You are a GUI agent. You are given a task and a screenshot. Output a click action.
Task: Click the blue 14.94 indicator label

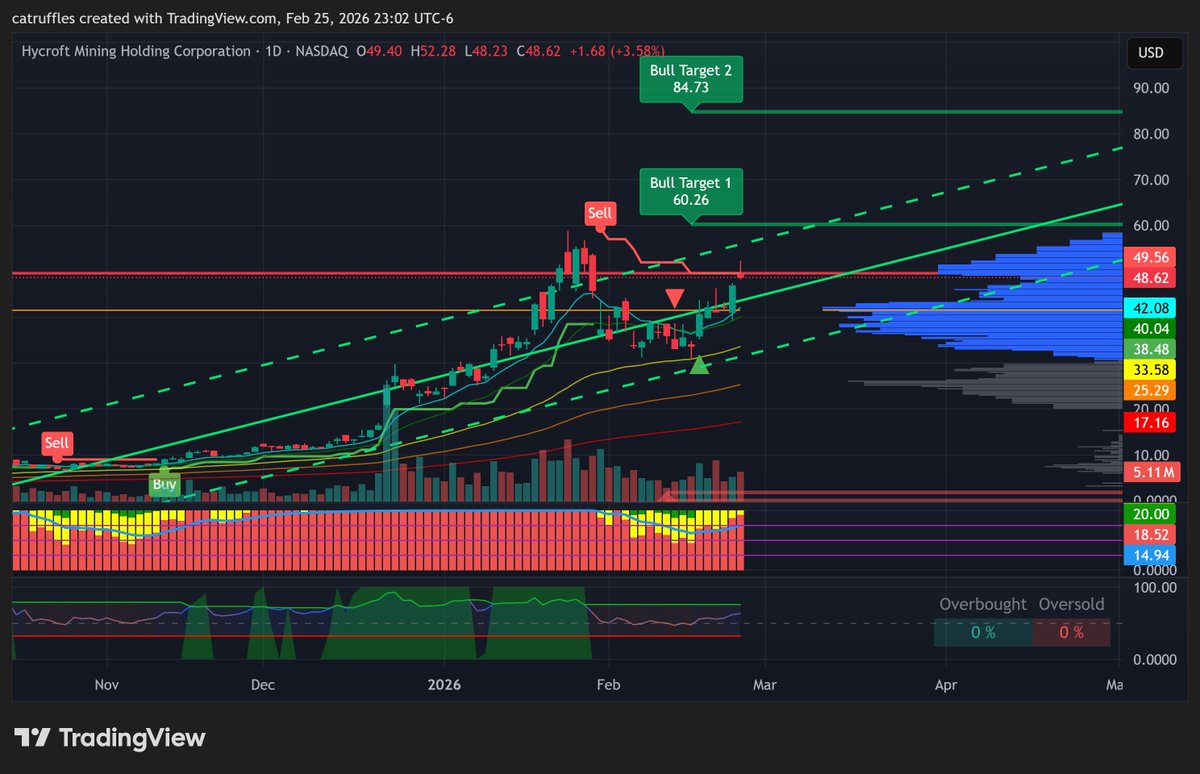(x=1151, y=555)
